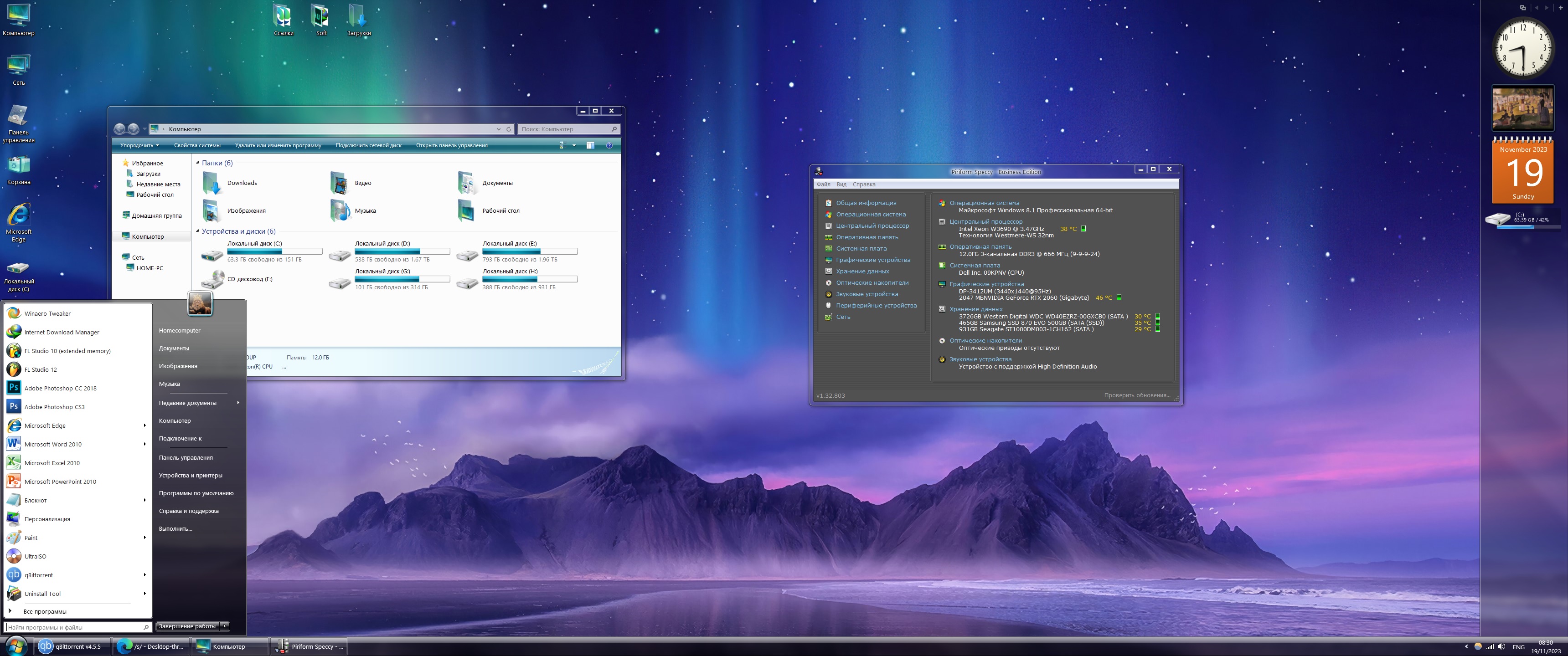Open Internet Download Manager
Image resolution: width=1568 pixels, height=656 pixels.
coord(62,332)
